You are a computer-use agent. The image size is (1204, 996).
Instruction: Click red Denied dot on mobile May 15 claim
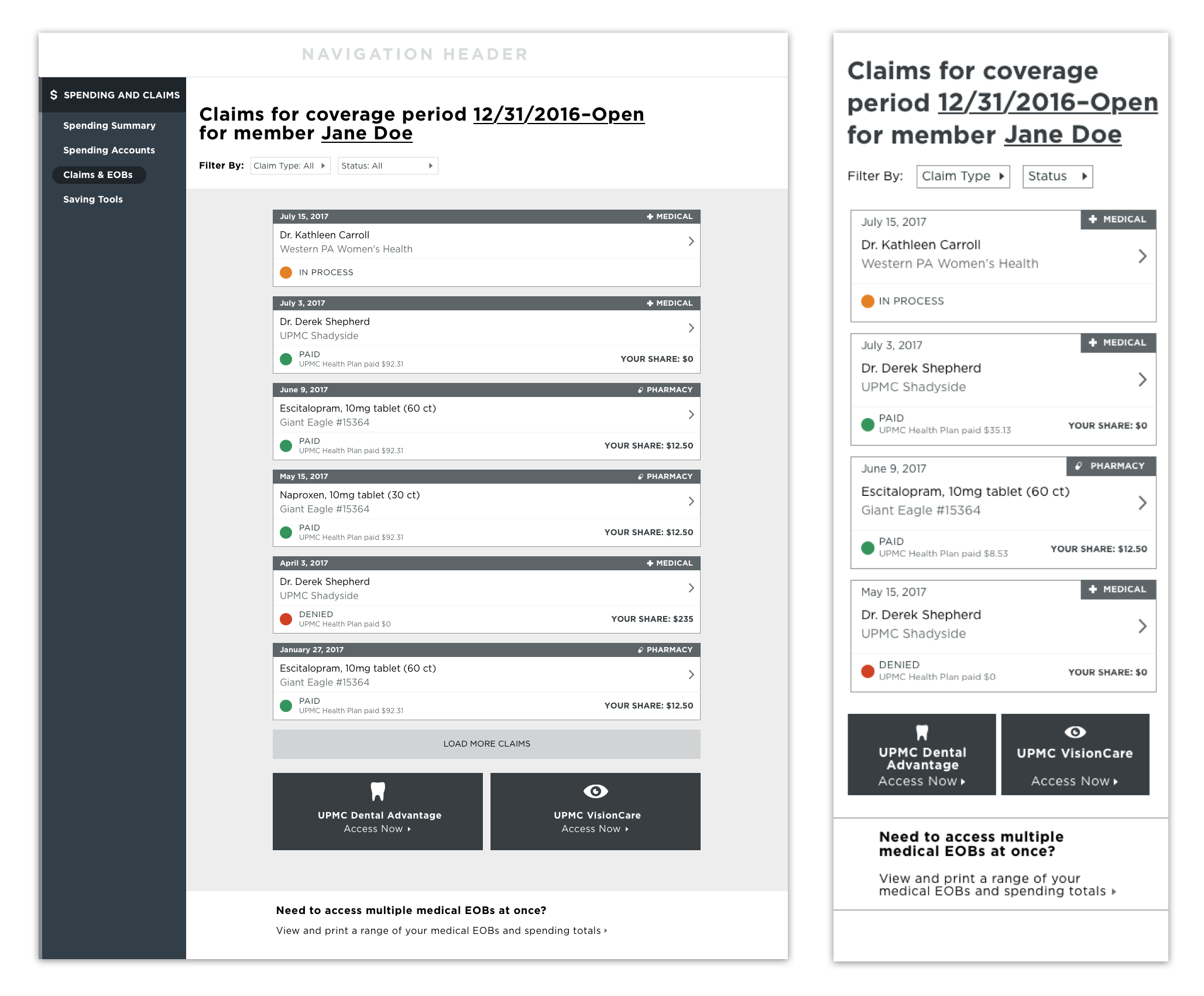868,671
